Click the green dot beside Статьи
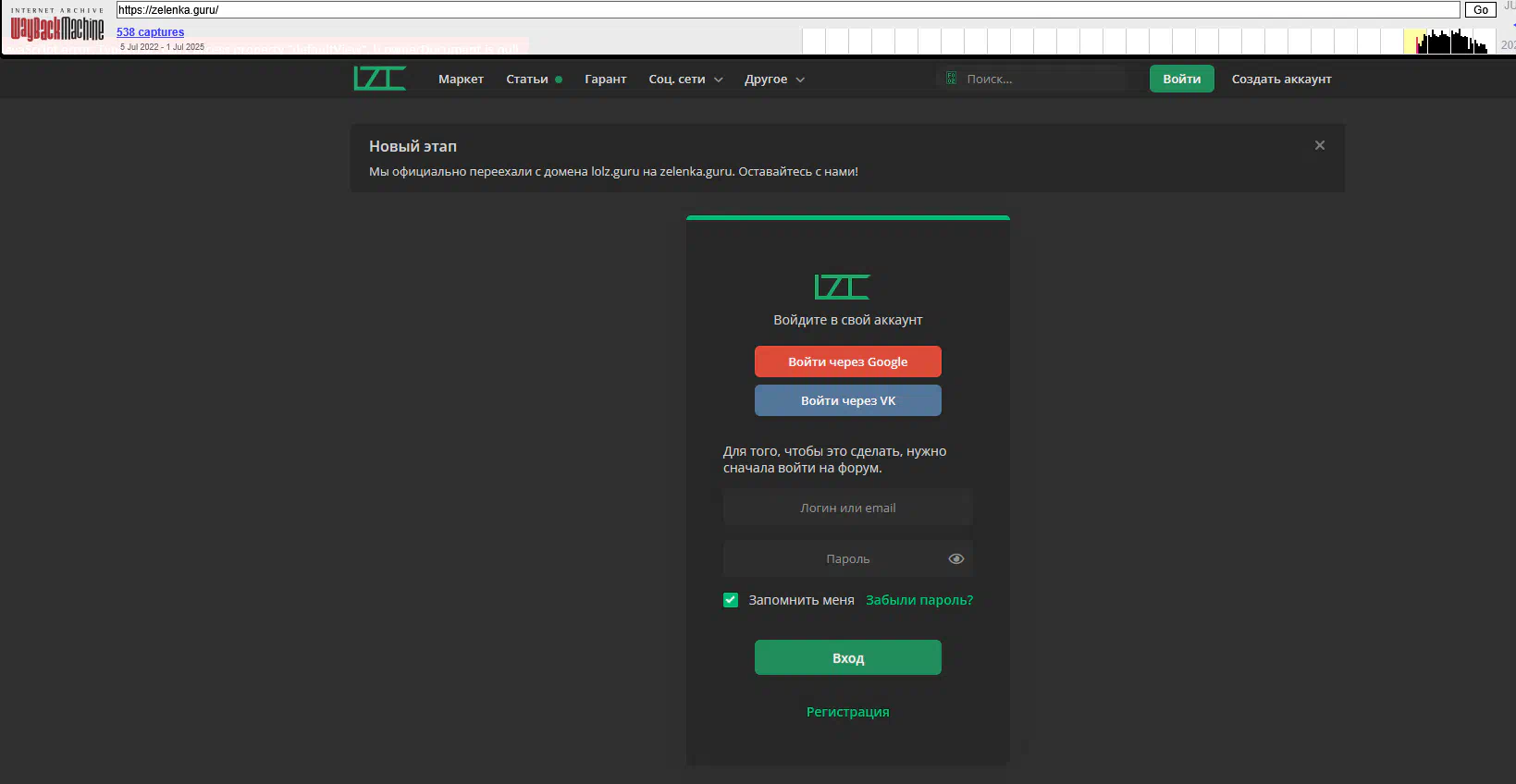The height and width of the screenshot is (784, 1516). coord(559,80)
